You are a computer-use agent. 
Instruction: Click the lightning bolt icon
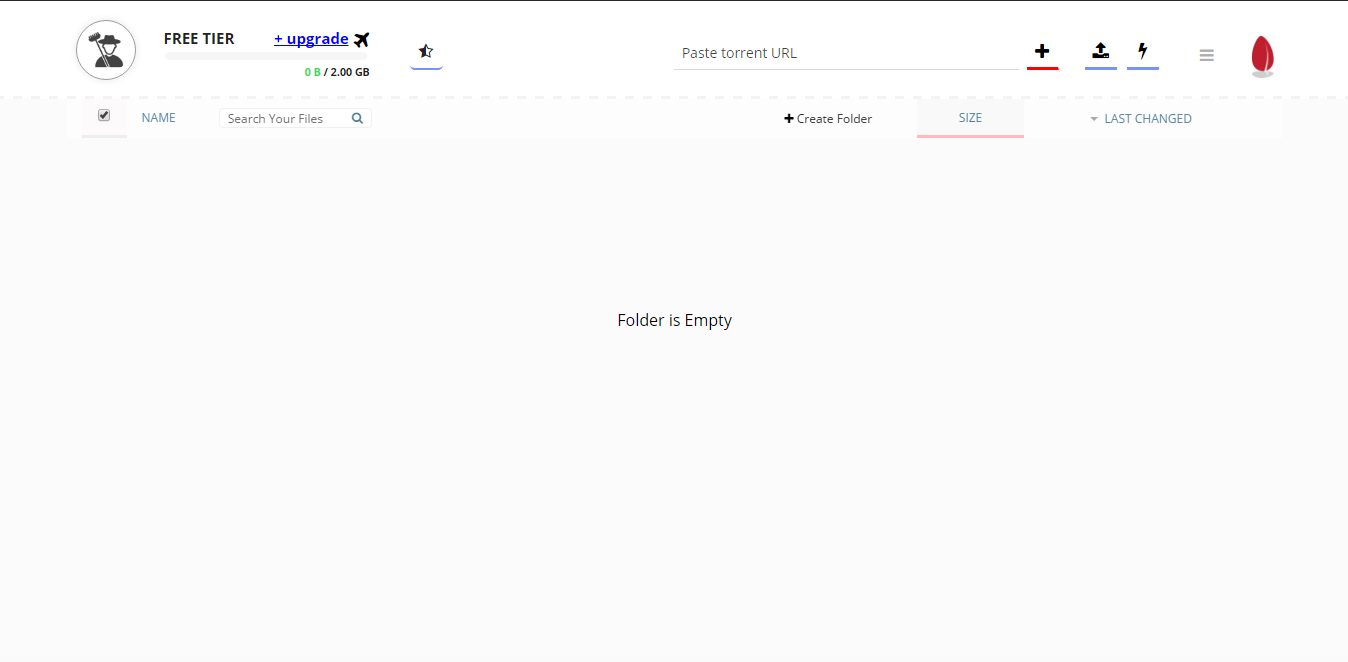(1143, 51)
